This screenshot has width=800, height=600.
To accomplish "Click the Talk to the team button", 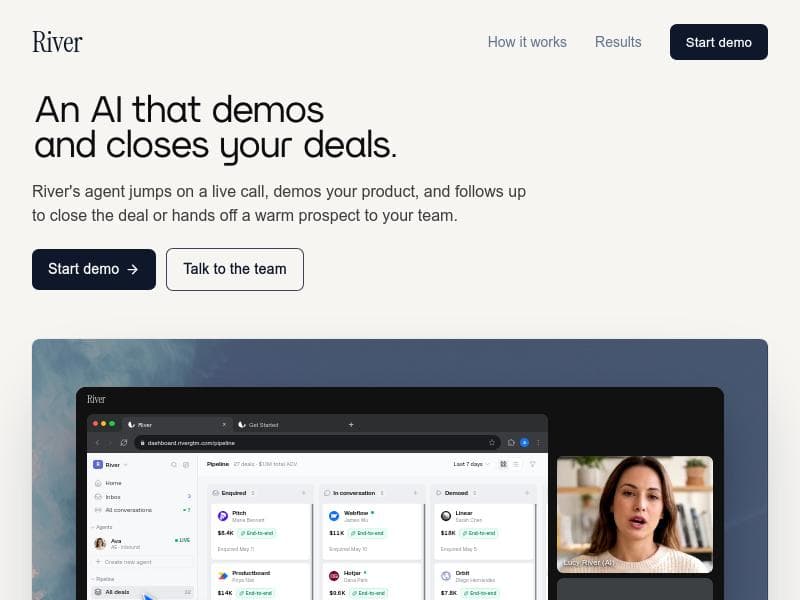I will (x=235, y=269).
